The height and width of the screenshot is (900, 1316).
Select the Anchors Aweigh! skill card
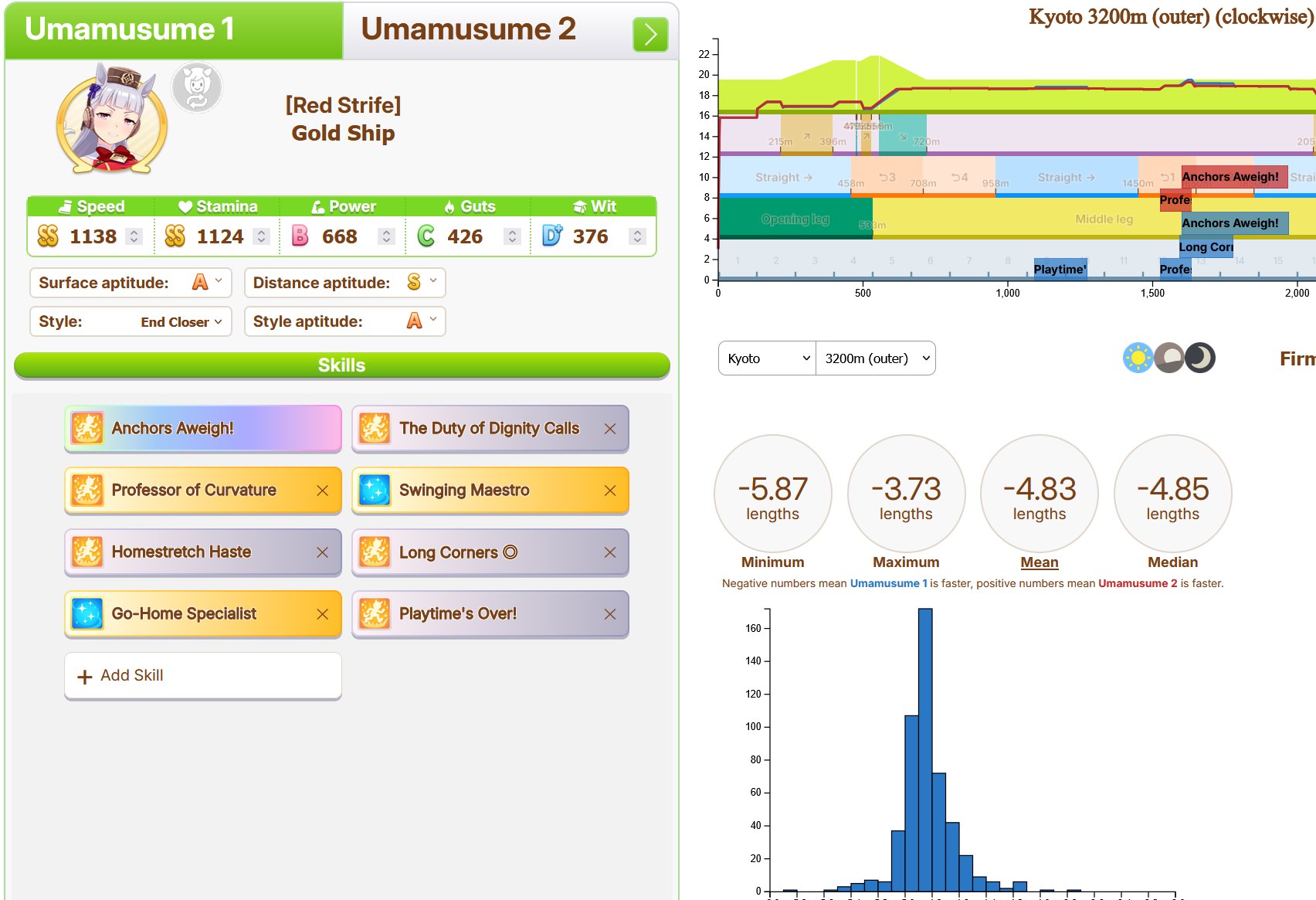point(203,429)
